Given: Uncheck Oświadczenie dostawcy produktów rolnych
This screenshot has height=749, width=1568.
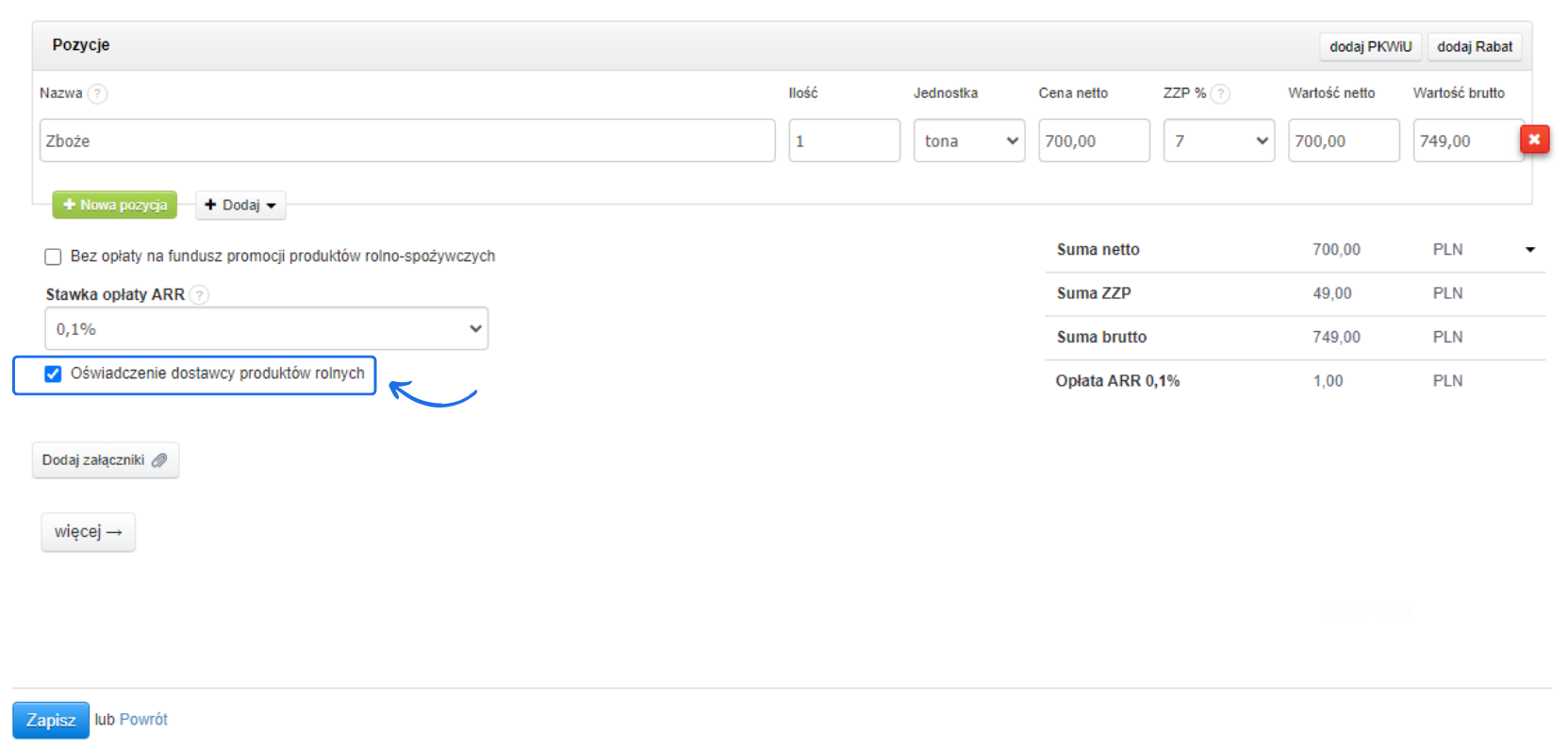Looking at the screenshot, I should pyautogui.click(x=54, y=374).
